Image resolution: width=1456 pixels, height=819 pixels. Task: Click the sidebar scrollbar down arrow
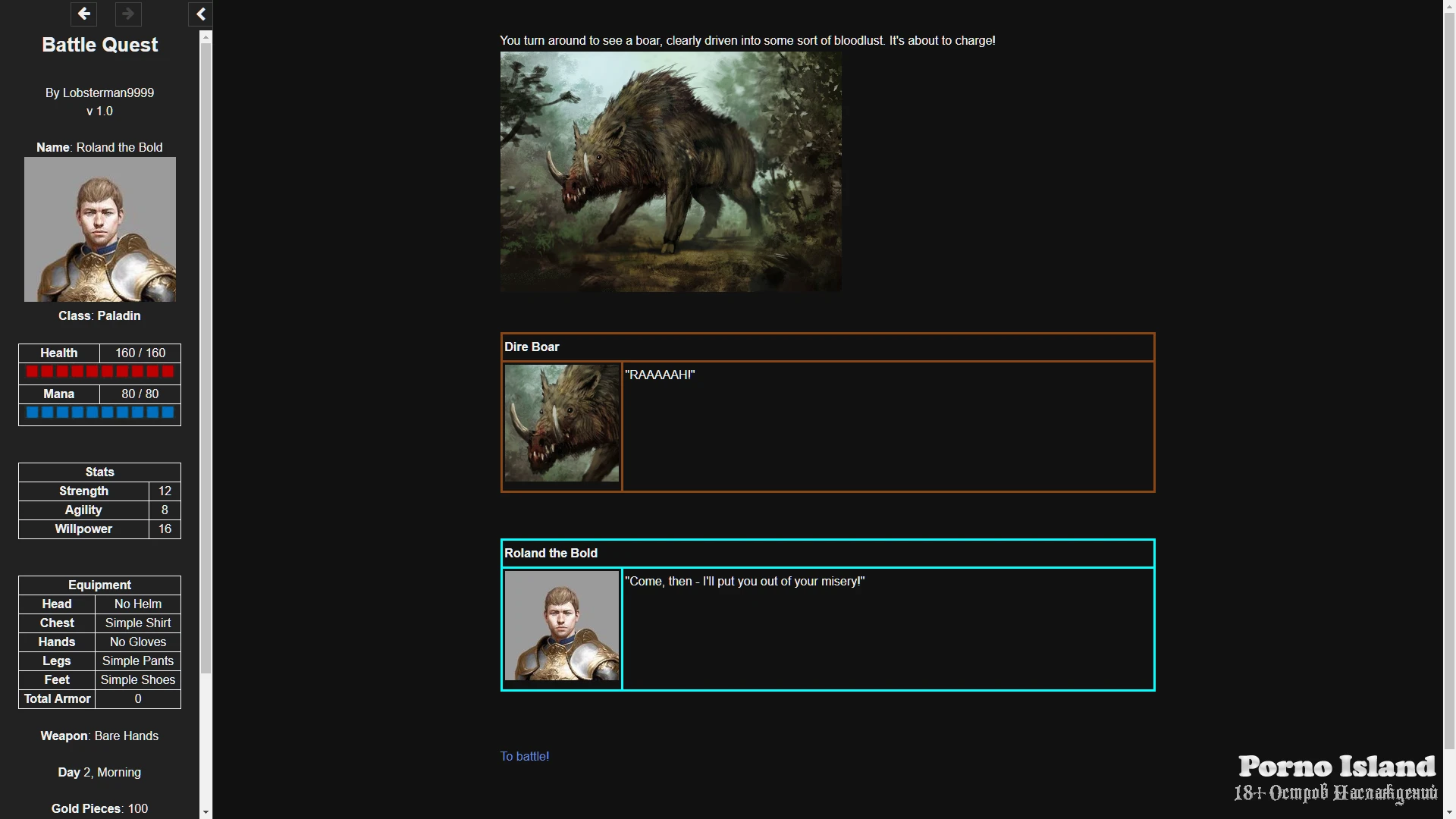coord(206,812)
